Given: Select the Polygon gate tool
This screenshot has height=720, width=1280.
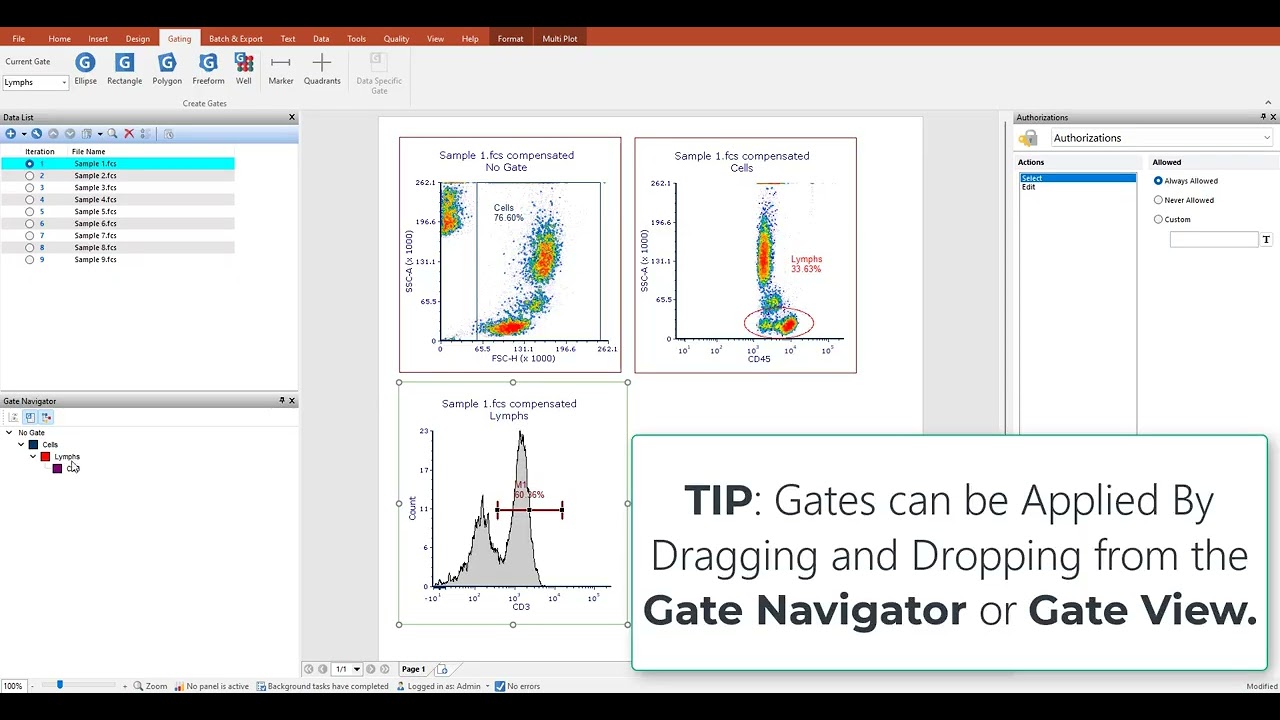Looking at the screenshot, I should click(167, 69).
